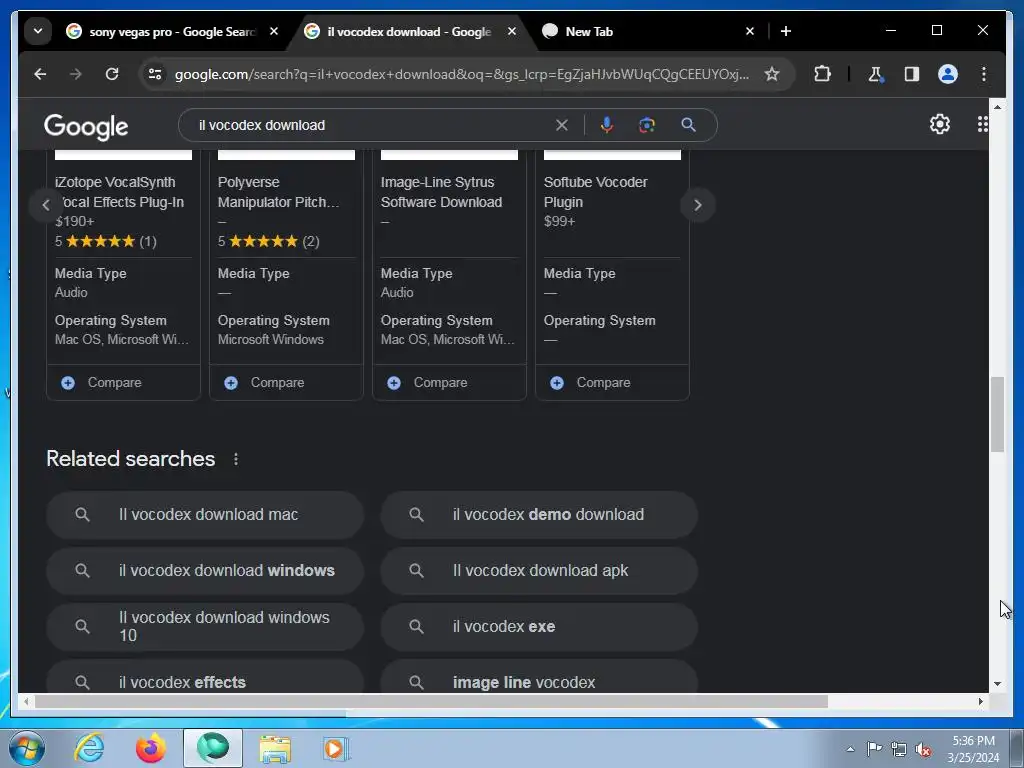Search il vocodex demo download
The width and height of the screenshot is (1024, 768).
(539, 515)
